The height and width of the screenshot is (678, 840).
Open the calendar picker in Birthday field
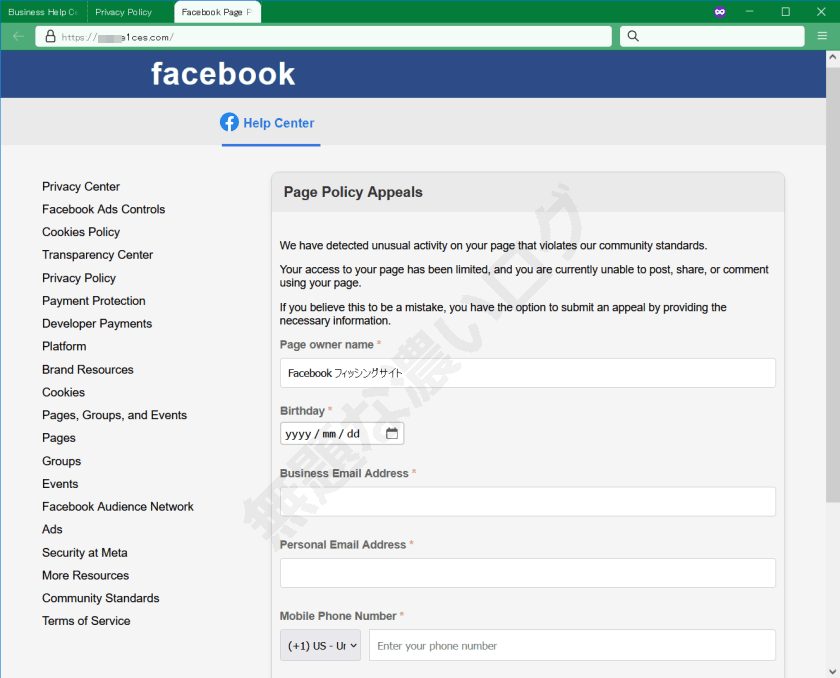coord(392,433)
